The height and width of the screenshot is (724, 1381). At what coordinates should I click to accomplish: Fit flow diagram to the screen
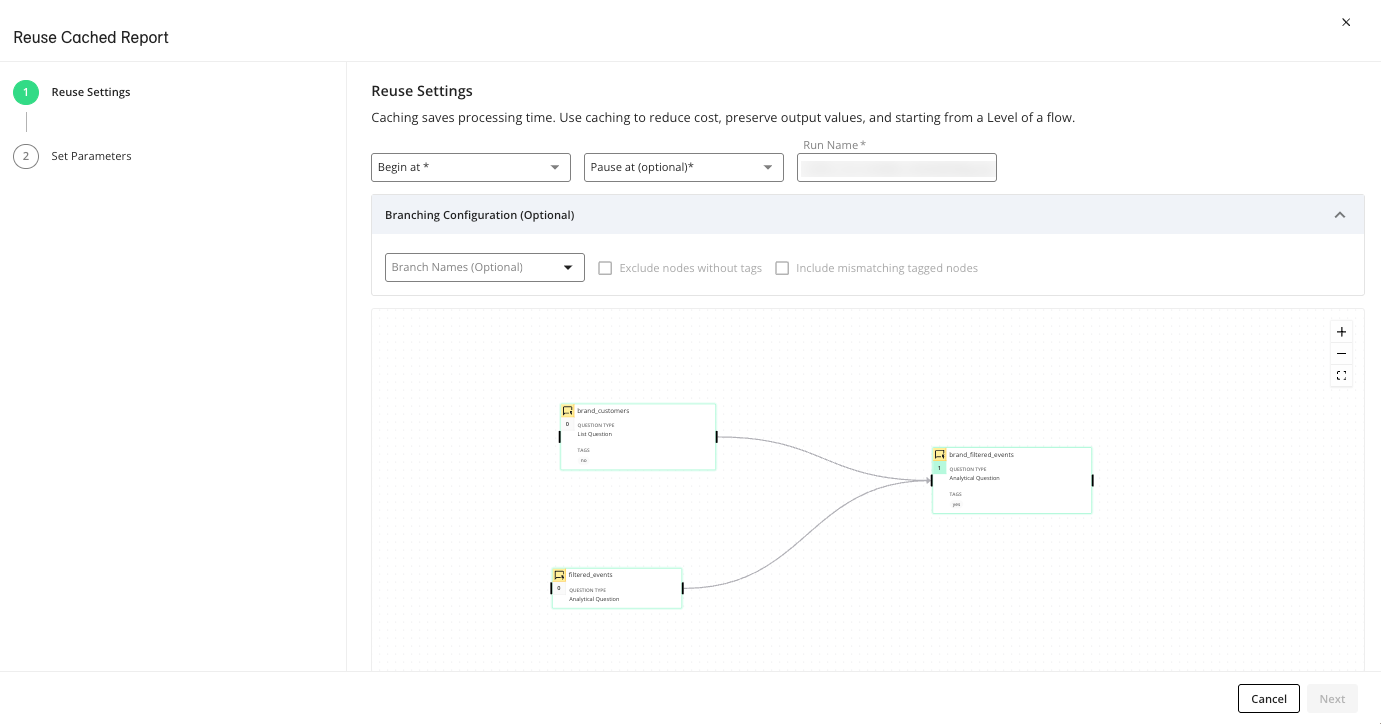click(x=1341, y=375)
